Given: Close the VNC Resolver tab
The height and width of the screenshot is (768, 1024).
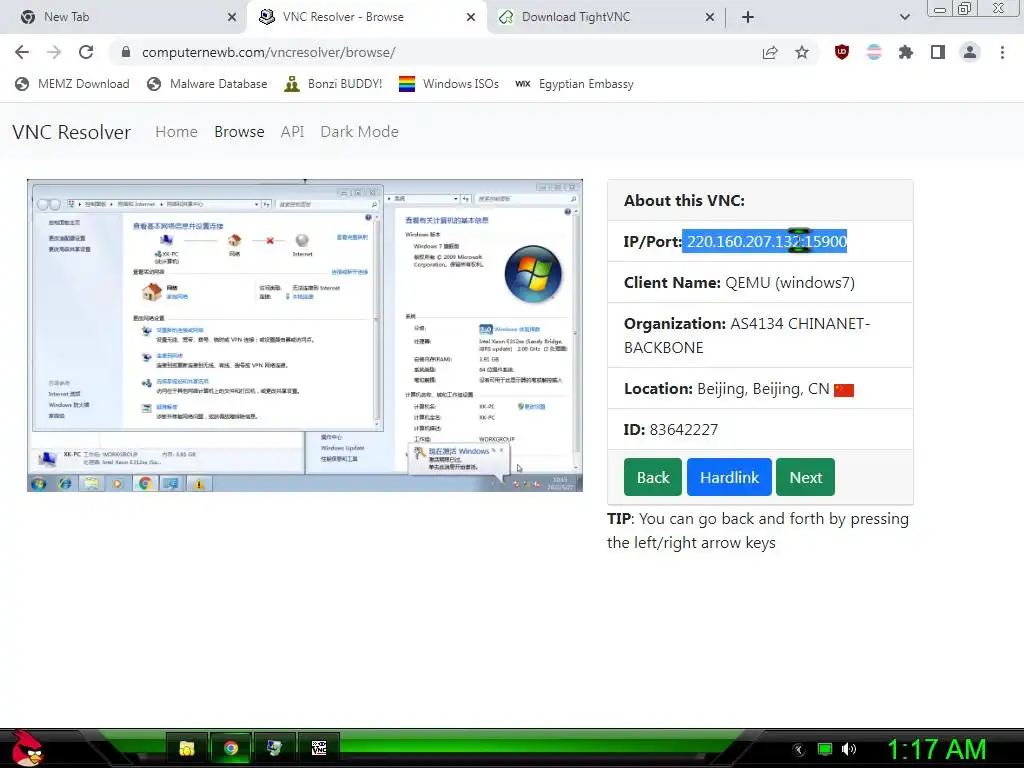Looking at the screenshot, I should tap(471, 17).
